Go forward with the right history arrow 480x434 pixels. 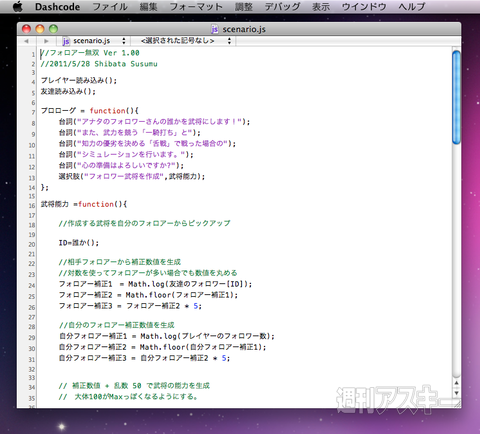coord(46,41)
